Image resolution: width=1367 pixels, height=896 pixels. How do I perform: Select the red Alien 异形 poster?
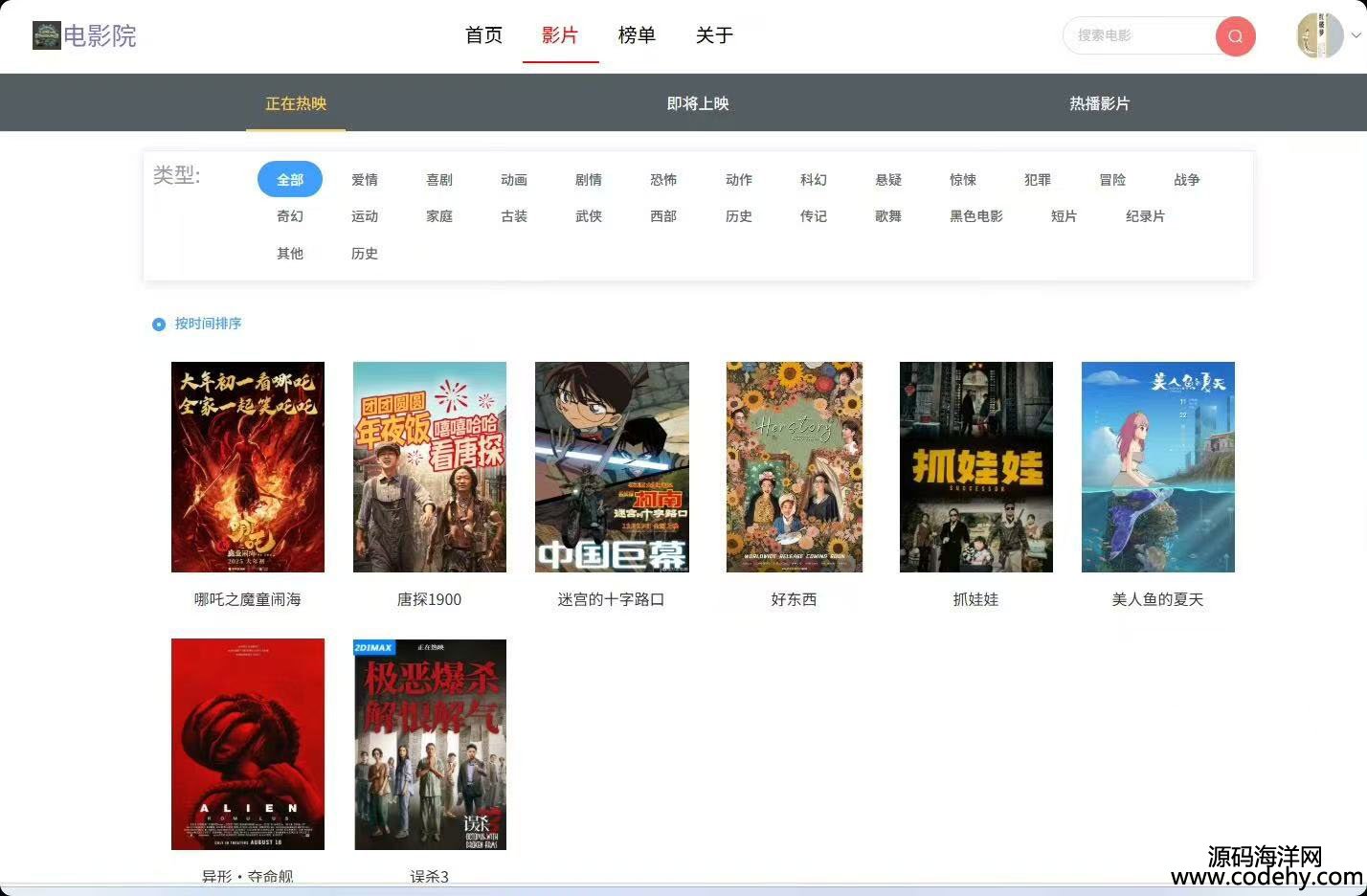247,744
